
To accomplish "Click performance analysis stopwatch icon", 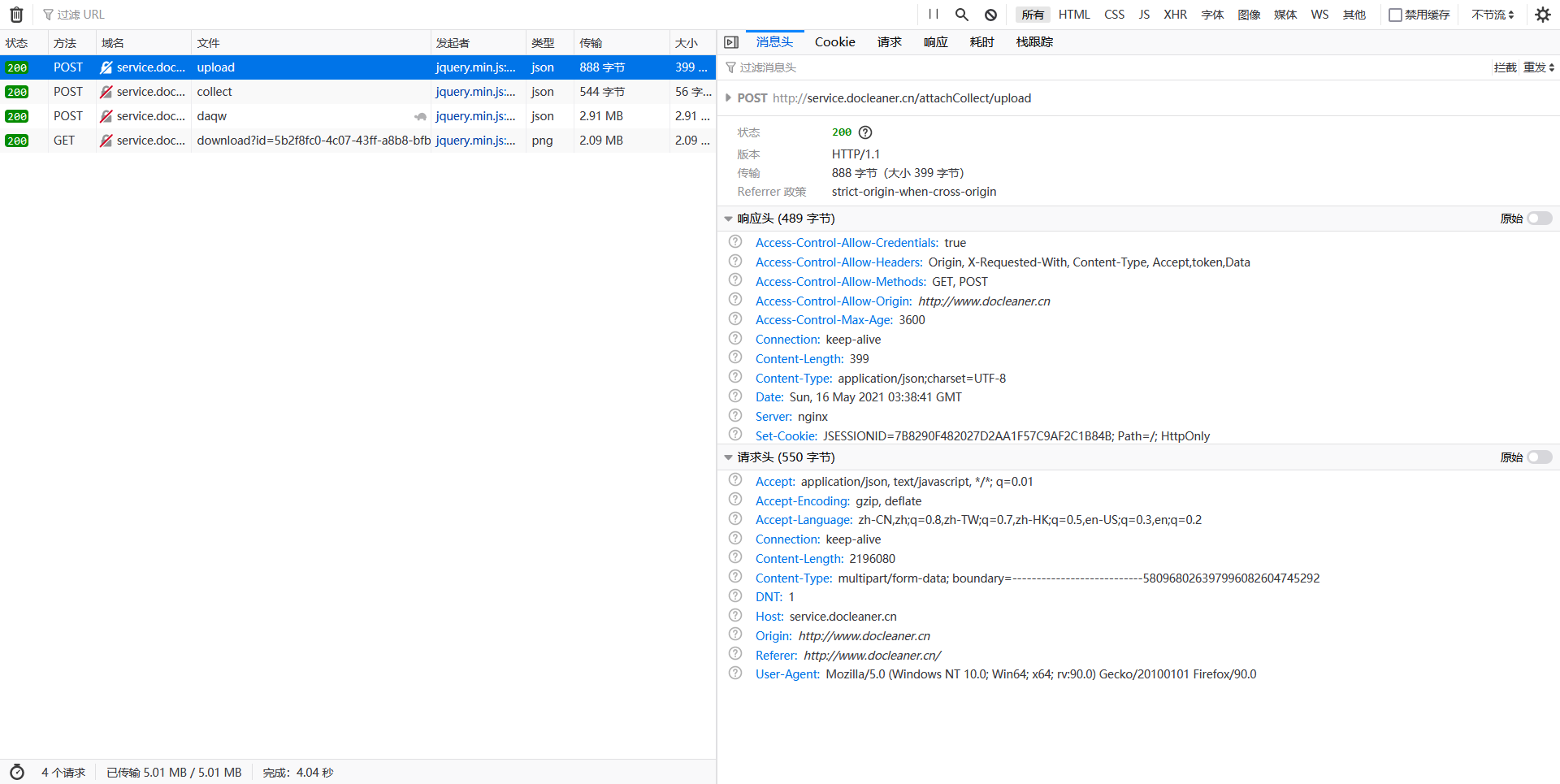I will click(17, 772).
